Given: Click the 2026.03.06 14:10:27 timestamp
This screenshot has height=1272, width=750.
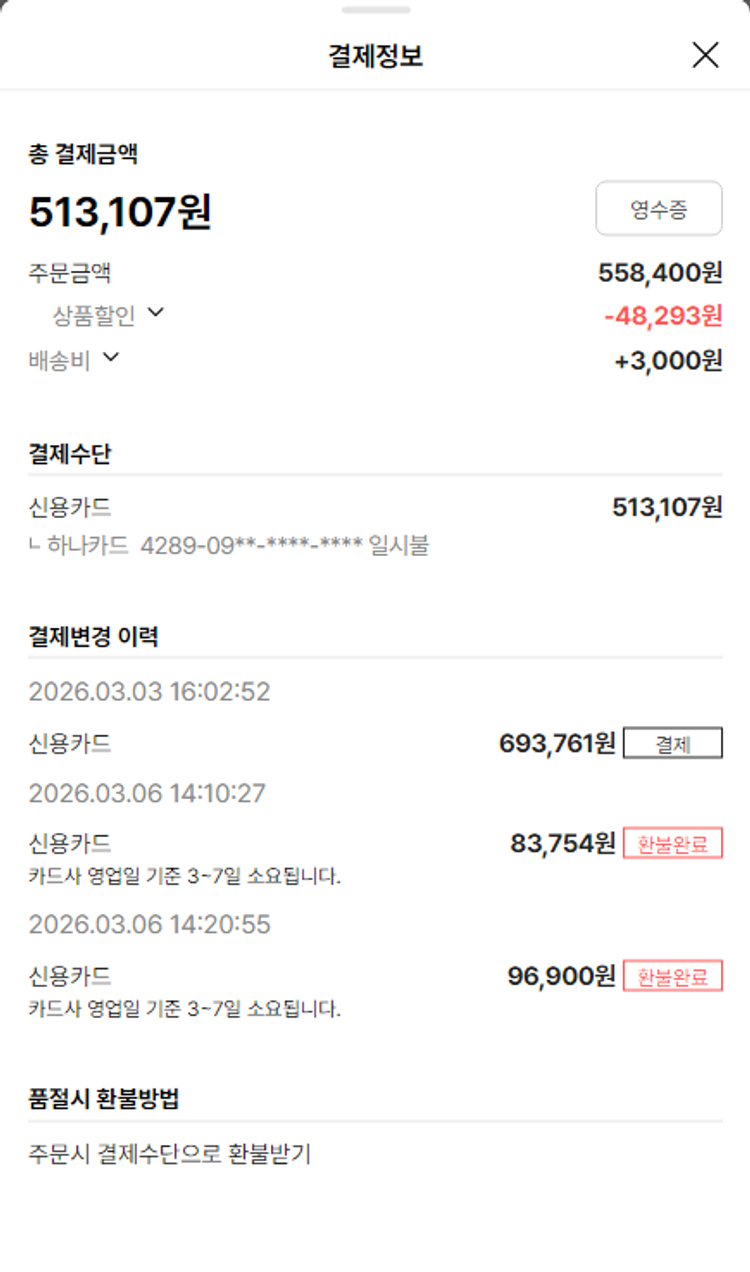Looking at the screenshot, I should tap(147, 794).
